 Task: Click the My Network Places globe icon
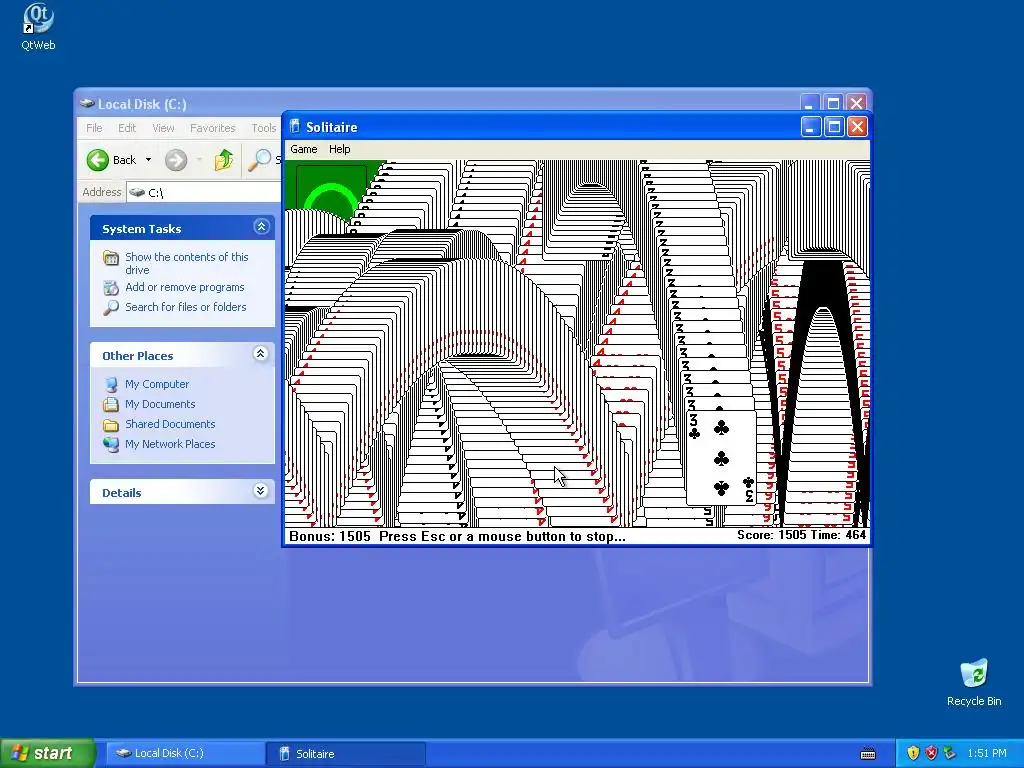[x=111, y=444]
